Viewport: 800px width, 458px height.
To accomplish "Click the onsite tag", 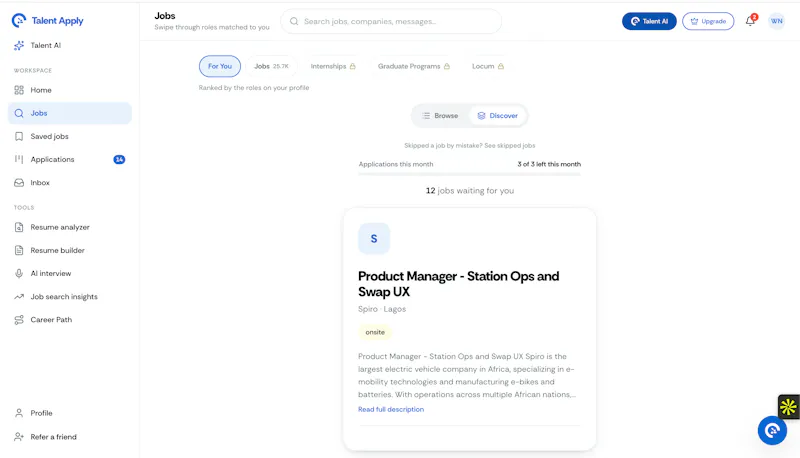I will click(x=375, y=332).
